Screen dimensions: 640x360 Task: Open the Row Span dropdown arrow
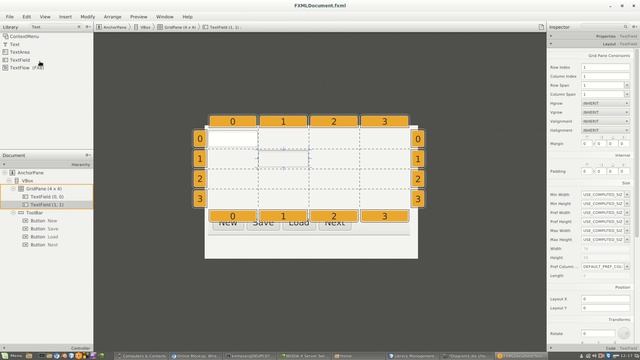pyautogui.click(x=627, y=85)
